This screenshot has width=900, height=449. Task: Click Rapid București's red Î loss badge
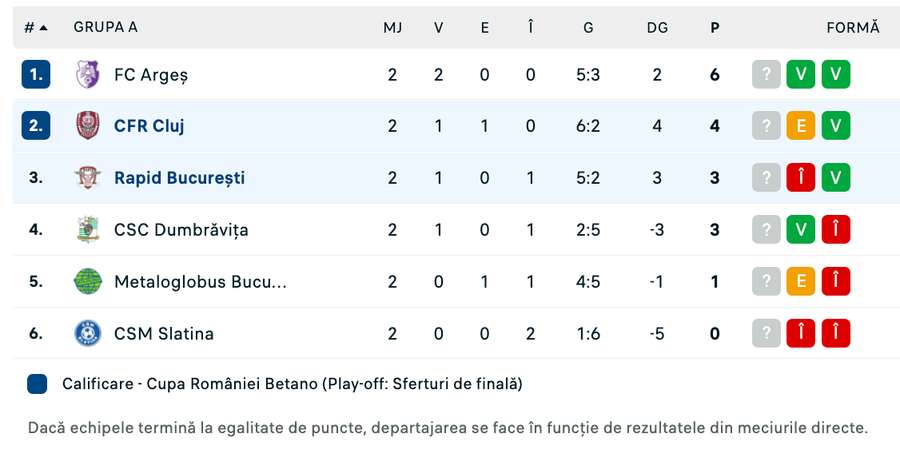(x=801, y=178)
